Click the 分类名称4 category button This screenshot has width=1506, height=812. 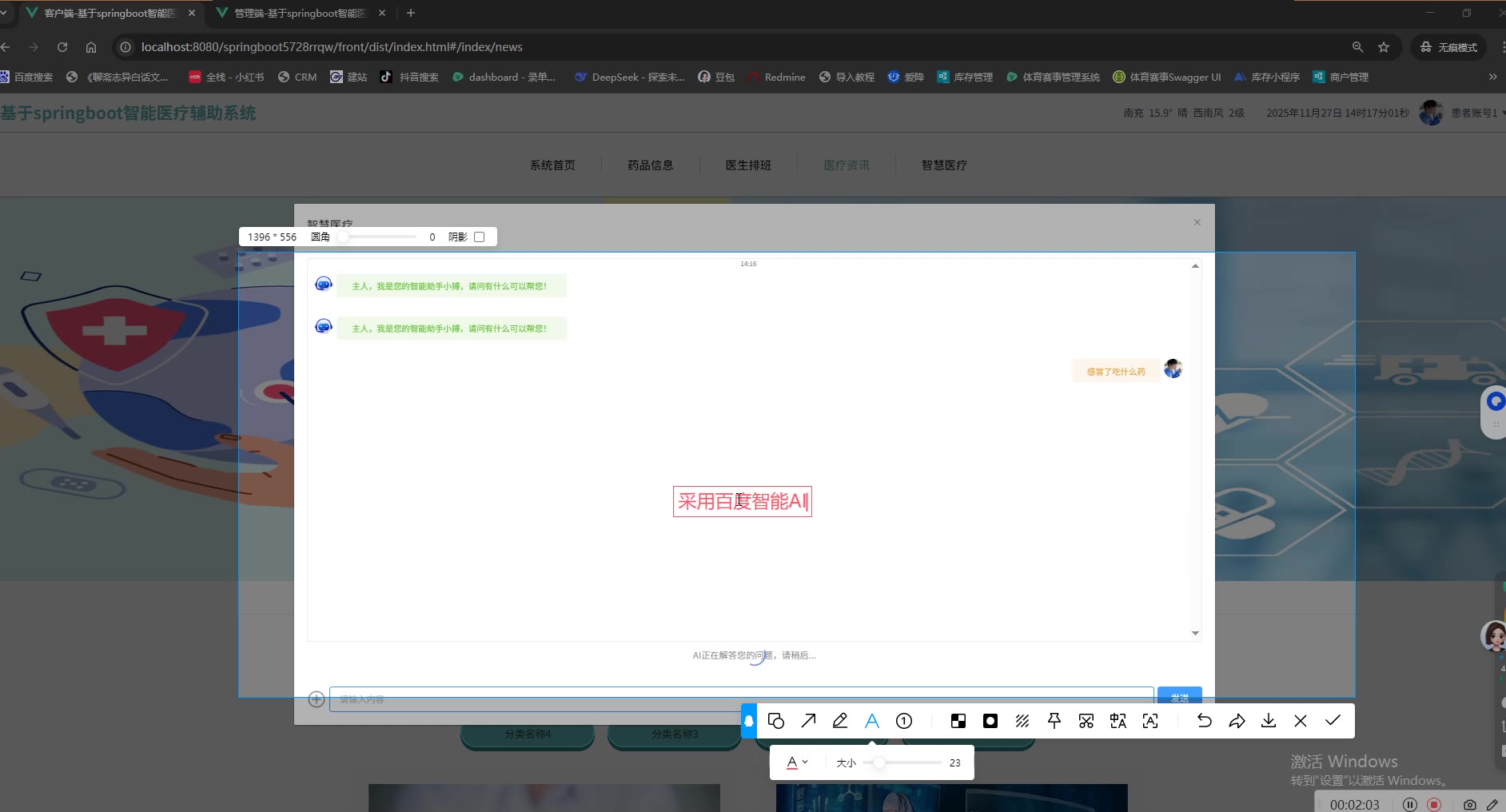(528, 734)
